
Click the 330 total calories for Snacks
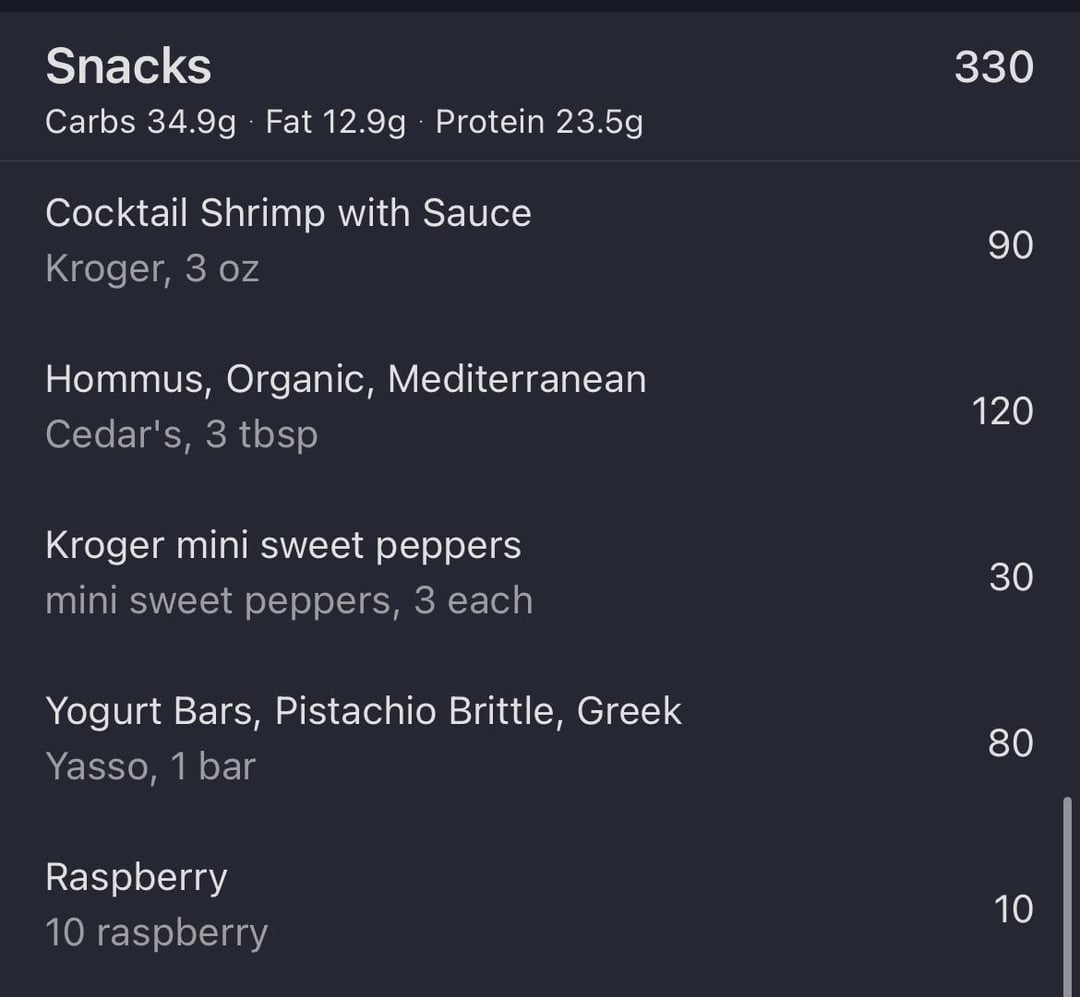(994, 67)
